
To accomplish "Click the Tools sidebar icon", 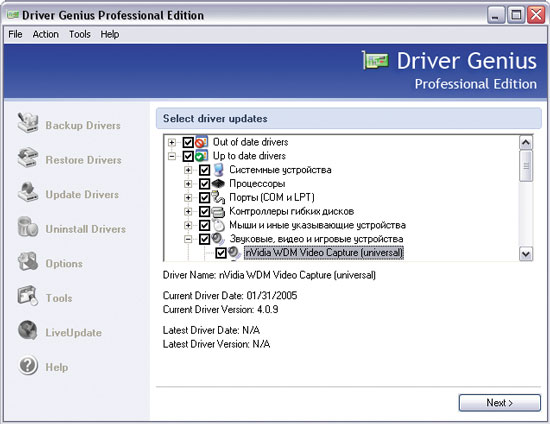I will click(28, 296).
